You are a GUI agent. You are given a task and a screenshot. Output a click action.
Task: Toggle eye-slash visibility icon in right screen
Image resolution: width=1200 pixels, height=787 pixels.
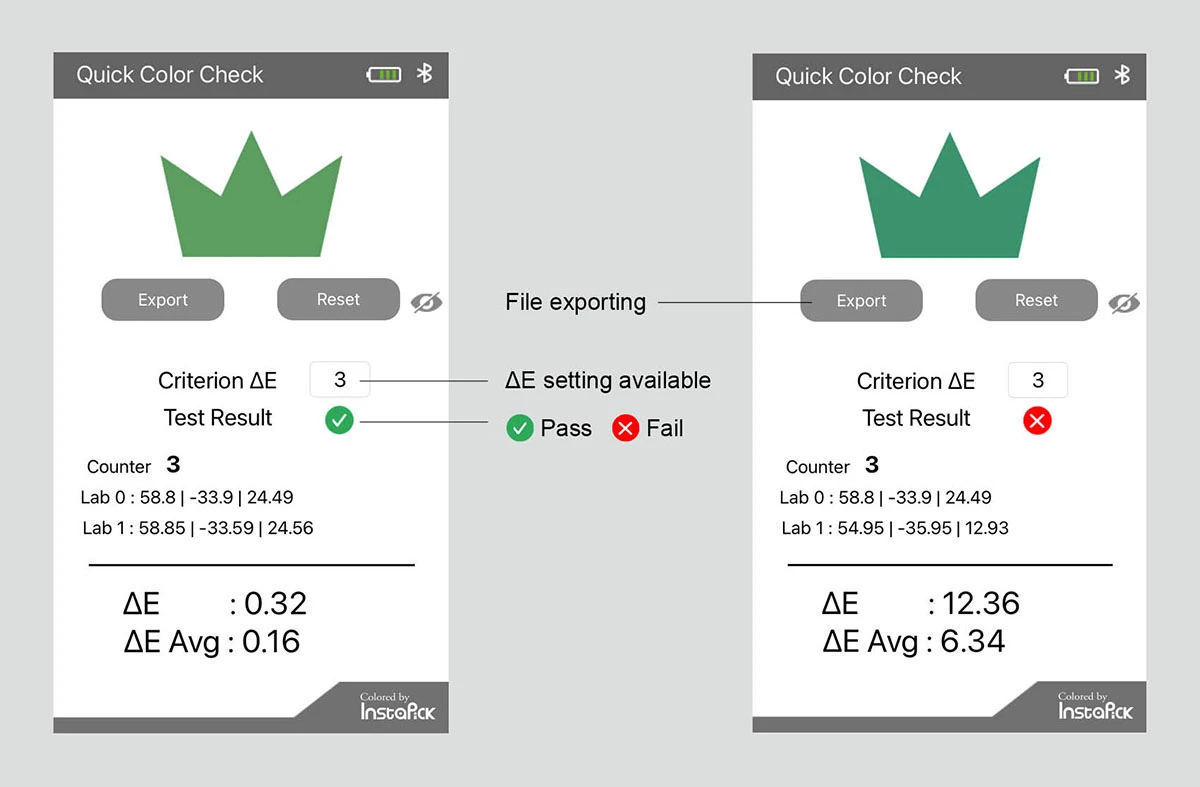[1124, 303]
